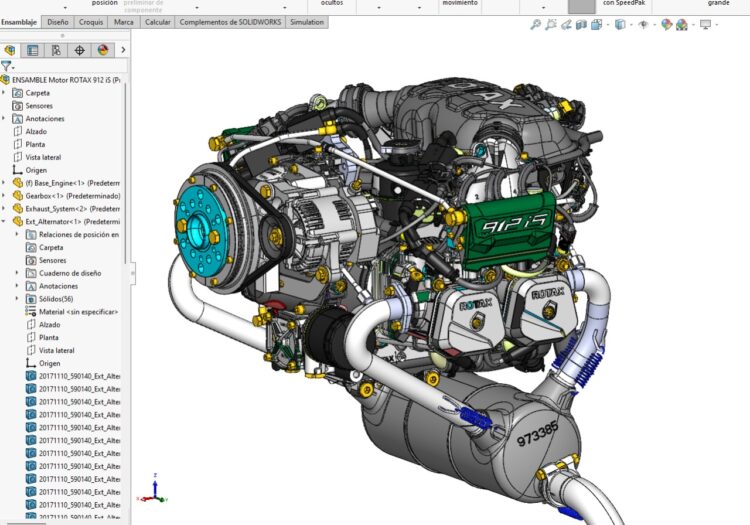Expand the Exhaust_System<2> component
Image resolution: width=750 pixels, height=525 pixels.
point(4,208)
